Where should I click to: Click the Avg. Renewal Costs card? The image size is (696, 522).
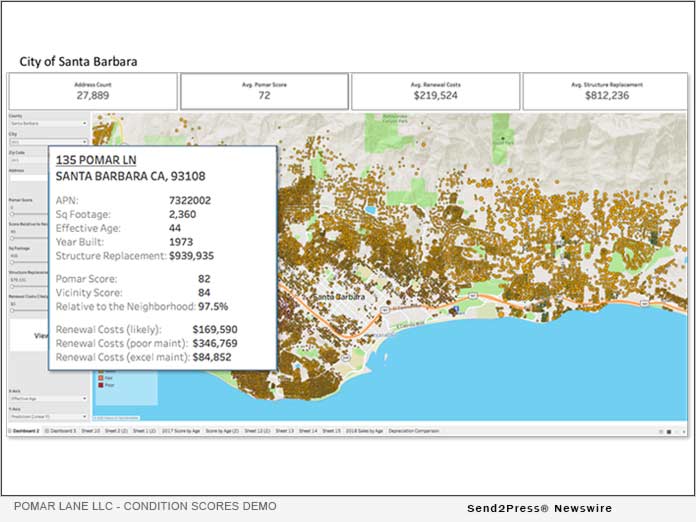pyautogui.click(x=435, y=91)
